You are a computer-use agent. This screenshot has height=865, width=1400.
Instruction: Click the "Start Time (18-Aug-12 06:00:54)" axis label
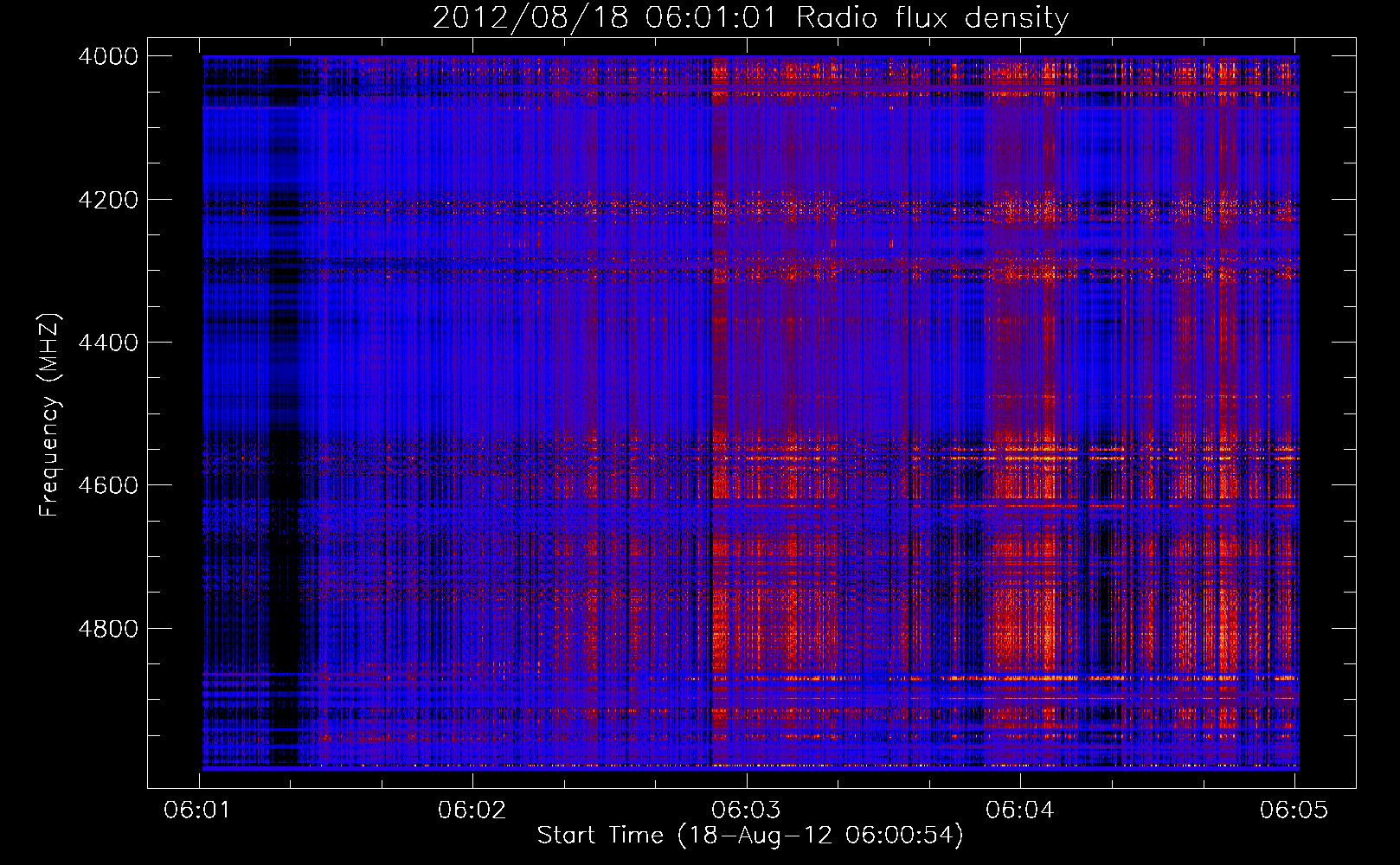(750, 836)
